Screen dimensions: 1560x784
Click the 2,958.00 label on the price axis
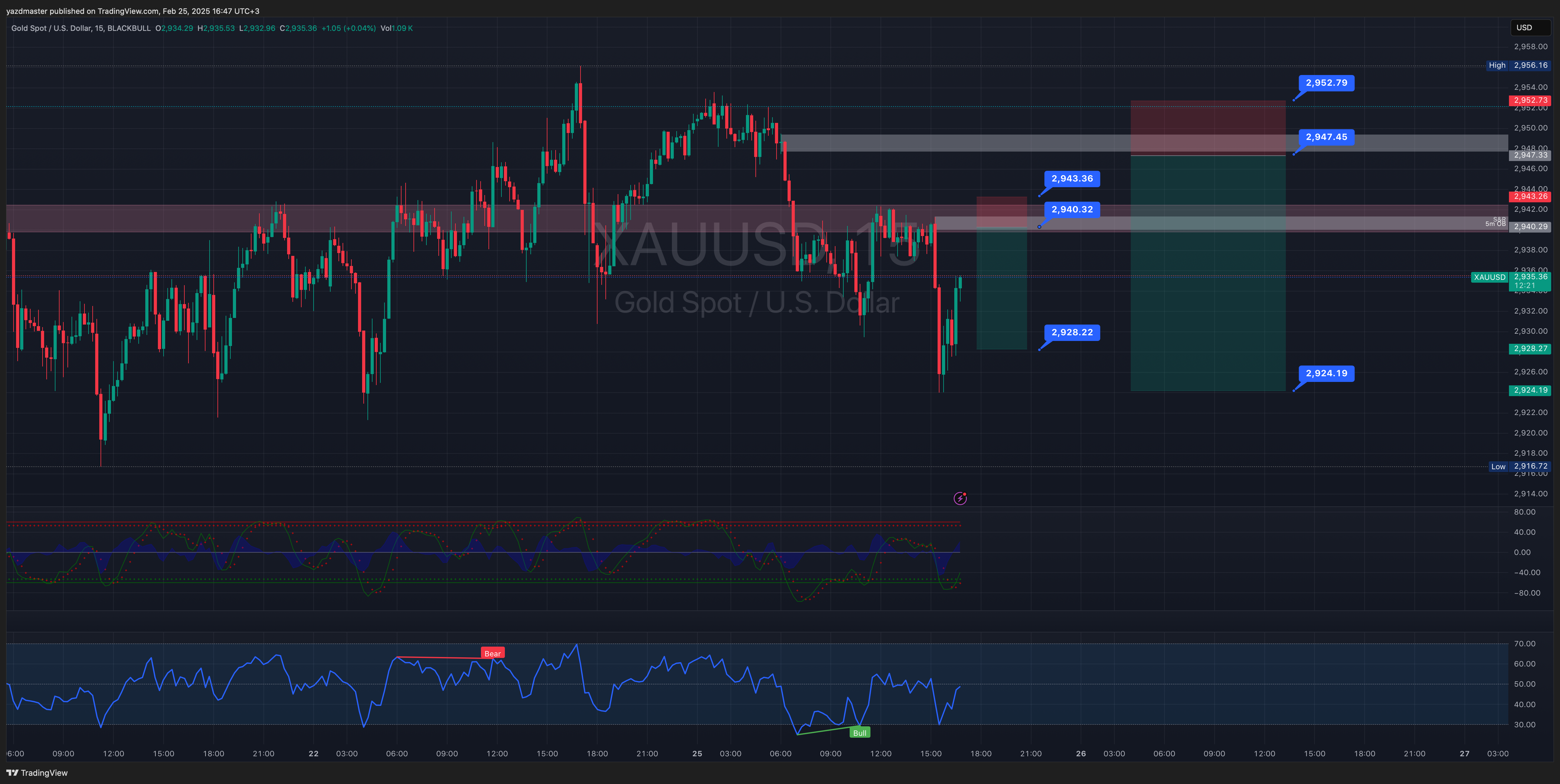[x=1530, y=47]
